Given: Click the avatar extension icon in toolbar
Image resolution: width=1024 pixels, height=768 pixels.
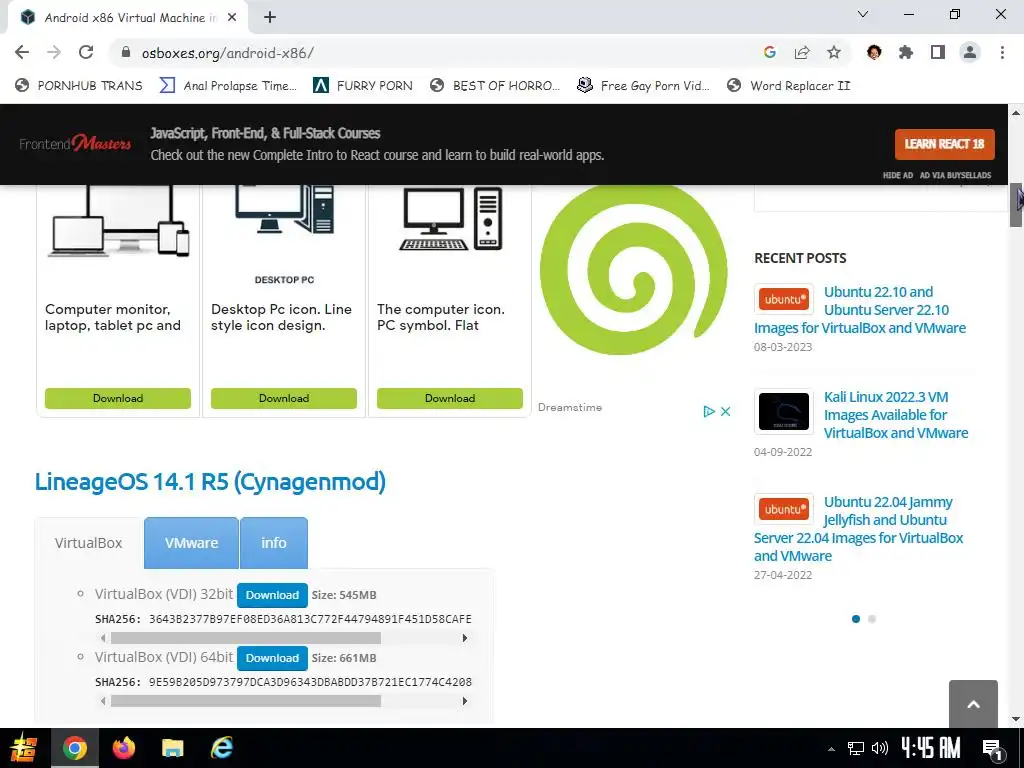Looking at the screenshot, I should (874, 52).
